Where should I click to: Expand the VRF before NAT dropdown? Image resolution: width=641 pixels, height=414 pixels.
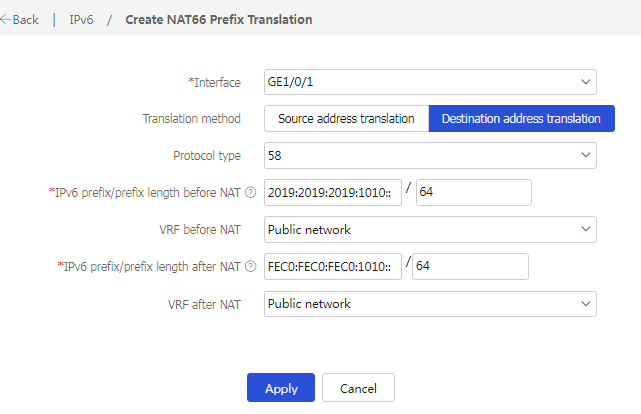[x=430, y=229]
